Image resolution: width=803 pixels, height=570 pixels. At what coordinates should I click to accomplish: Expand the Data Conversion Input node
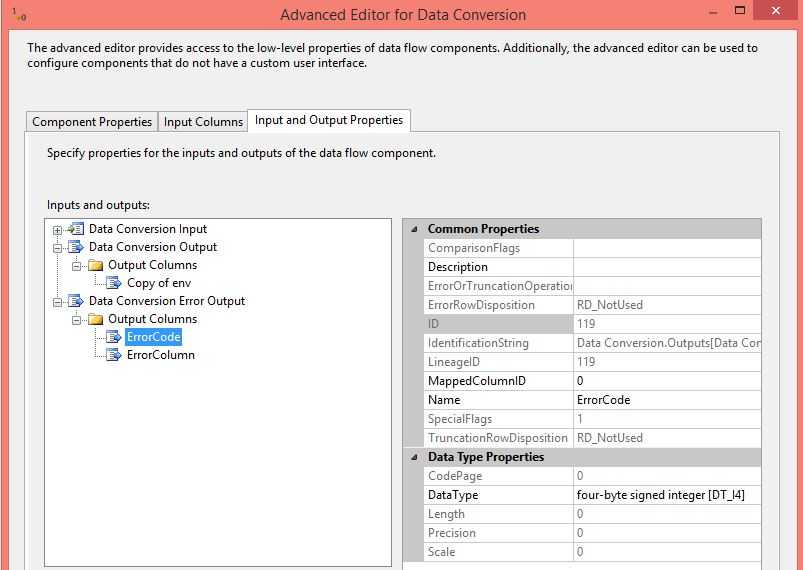58,230
